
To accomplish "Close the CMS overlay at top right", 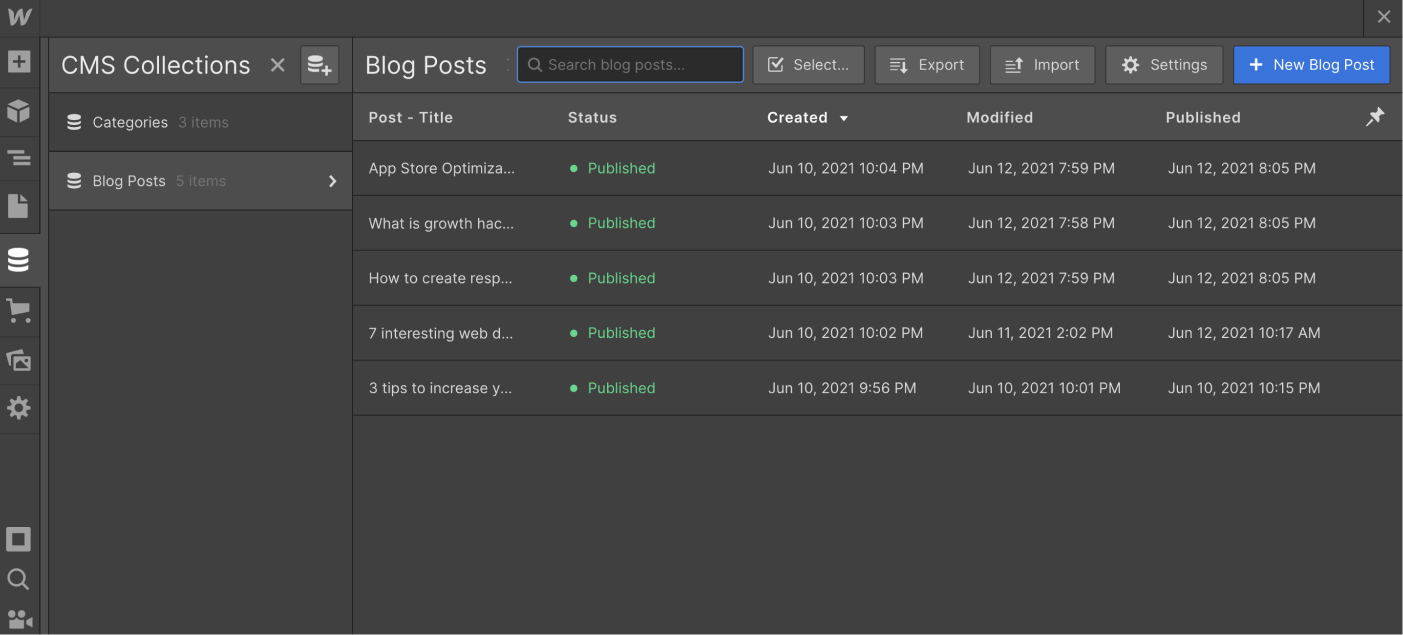I will tap(1384, 17).
